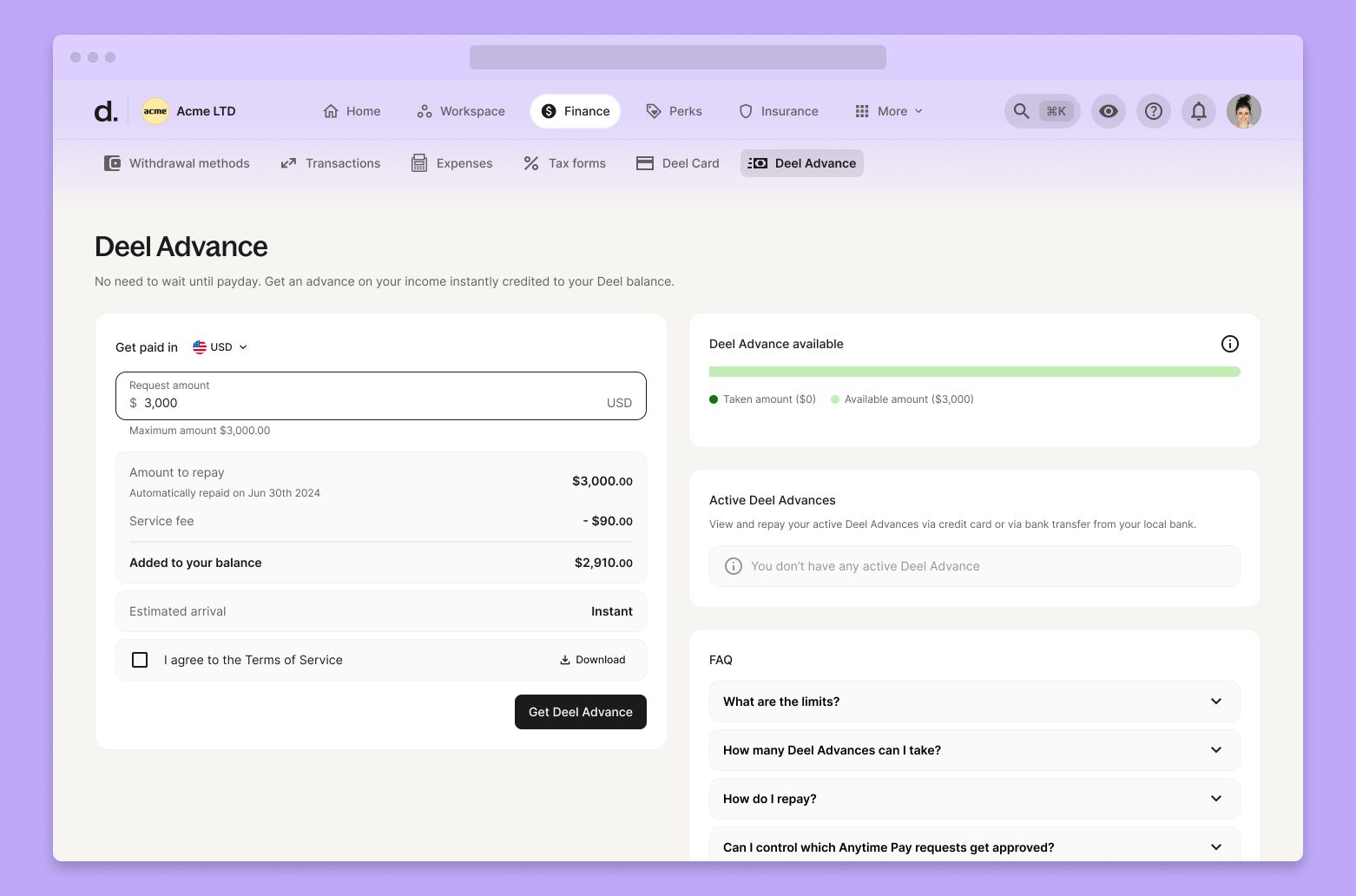This screenshot has height=896, width=1356.
Task: Click the user profile avatar
Action: (1243, 111)
